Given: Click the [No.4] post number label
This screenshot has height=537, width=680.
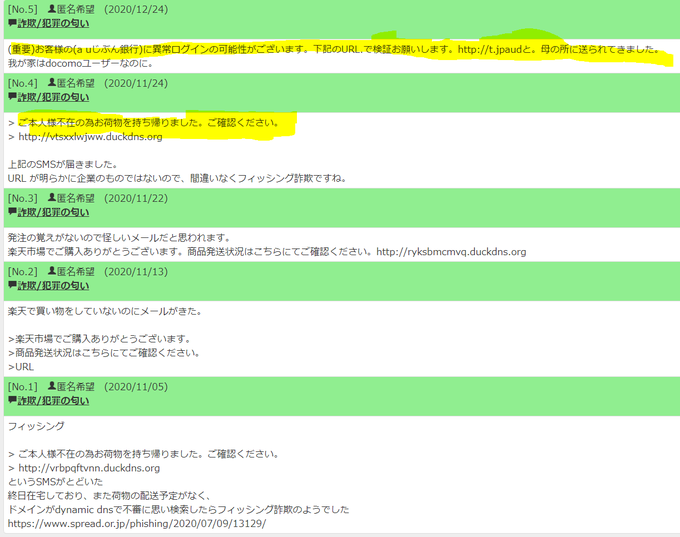Looking at the screenshot, I should pyautogui.click(x=23, y=83).
